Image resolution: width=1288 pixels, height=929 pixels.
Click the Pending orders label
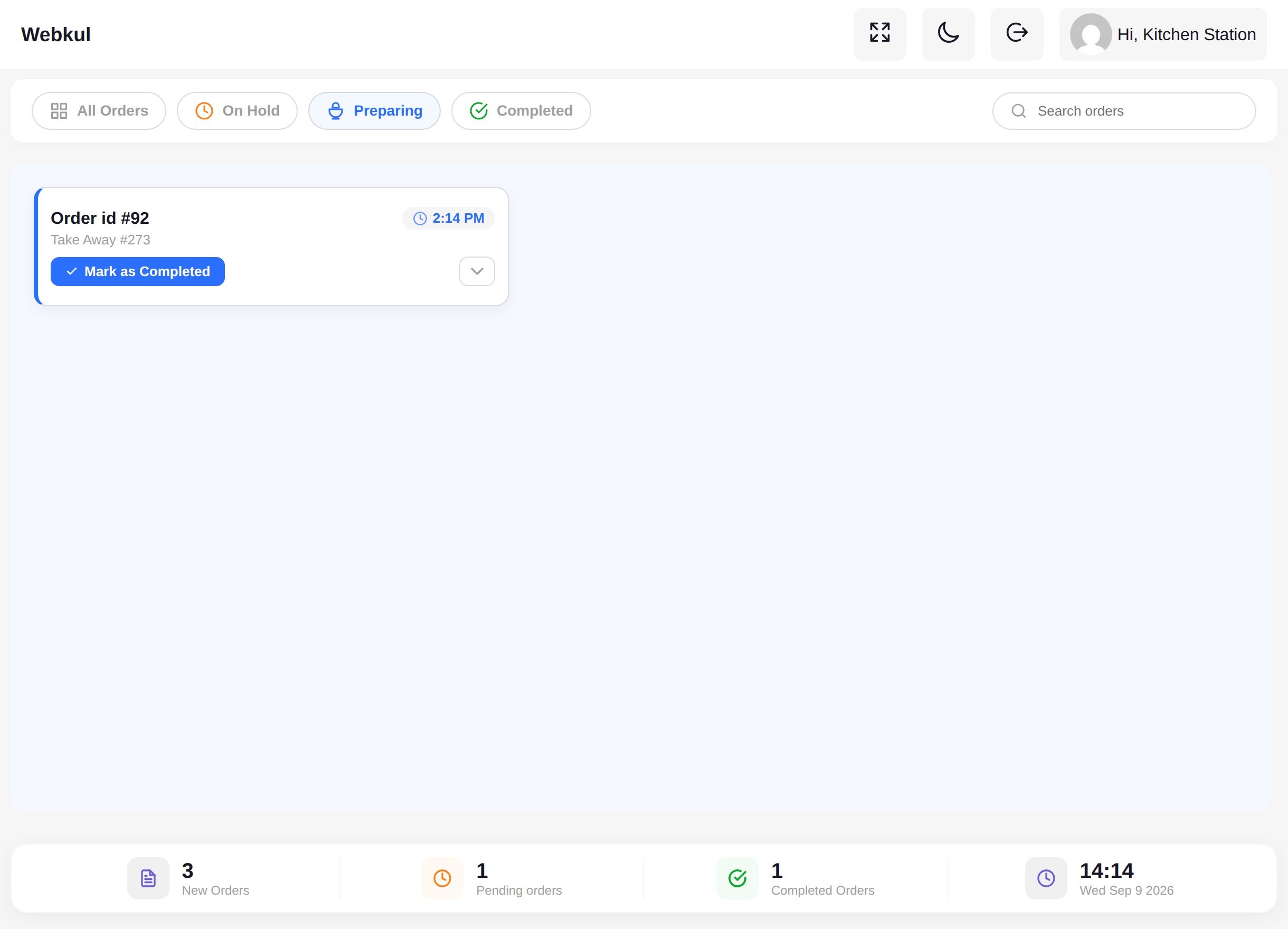tap(519, 890)
